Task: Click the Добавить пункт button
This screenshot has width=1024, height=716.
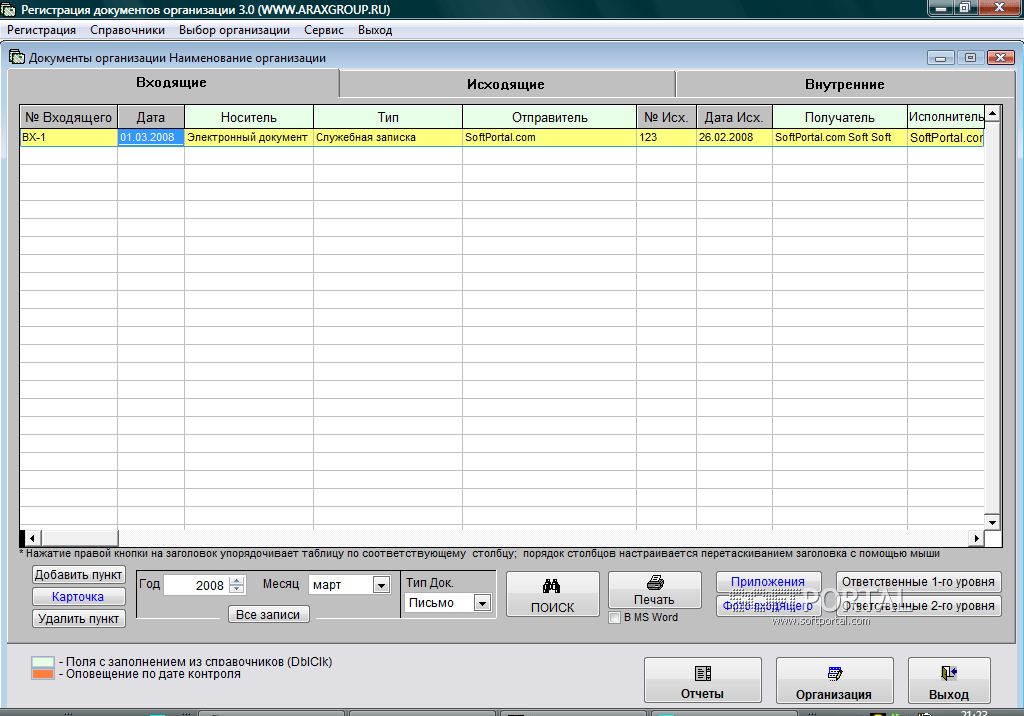Action: [x=78, y=575]
